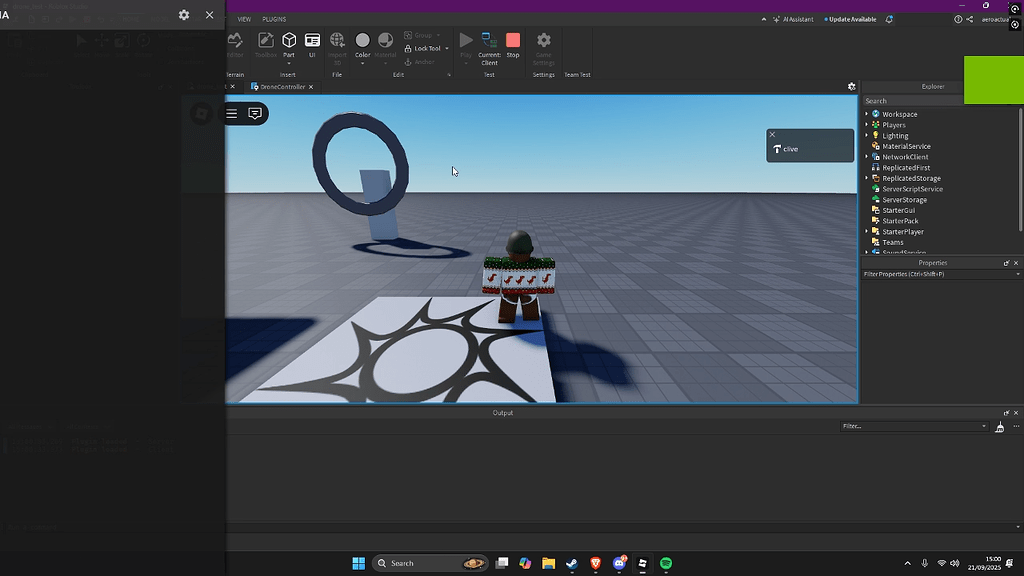Insert a UI object from the ribbon
Viewport: 1024px width, 576px height.
click(312, 40)
